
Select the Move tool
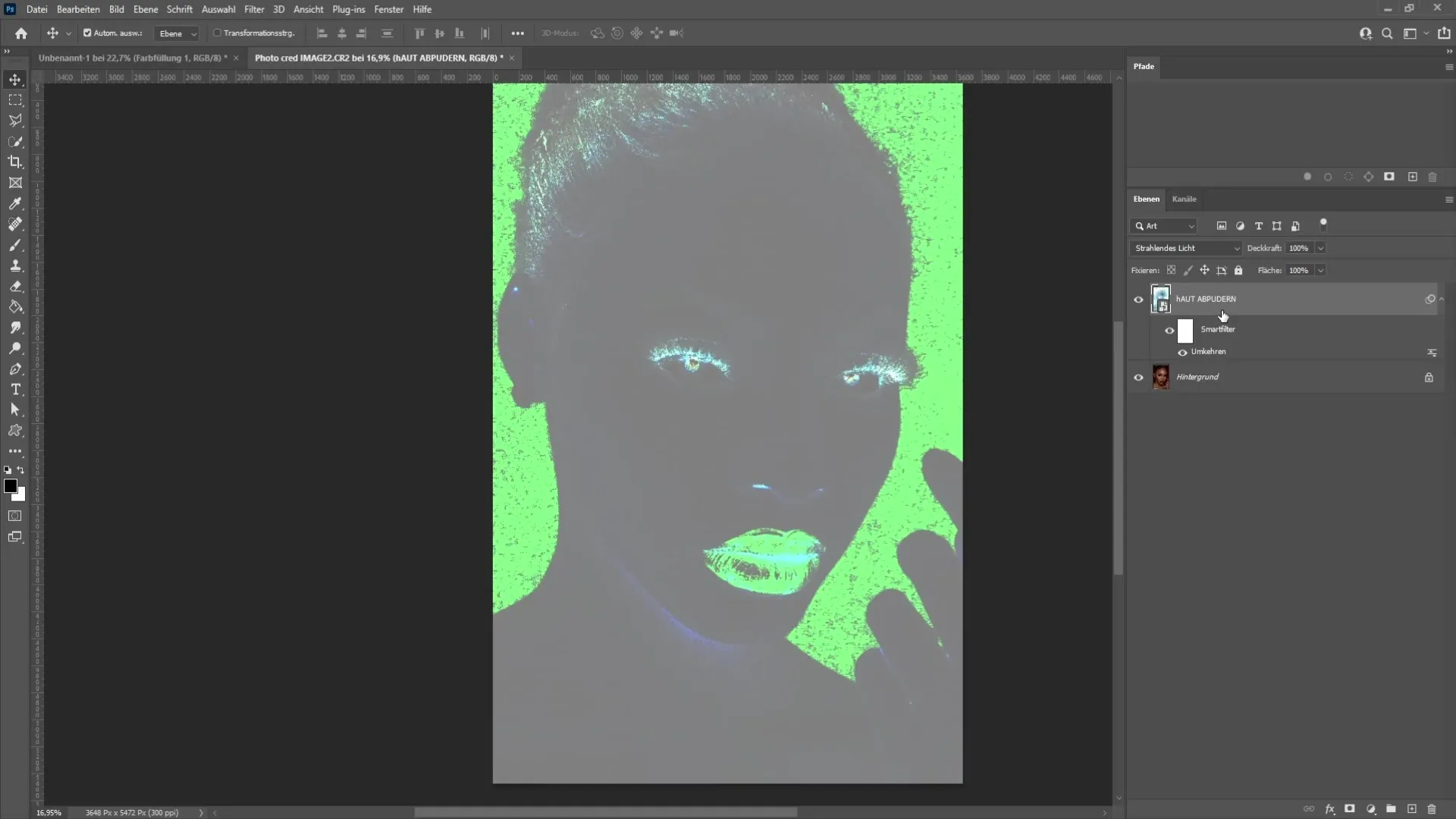click(x=15, y=80)
